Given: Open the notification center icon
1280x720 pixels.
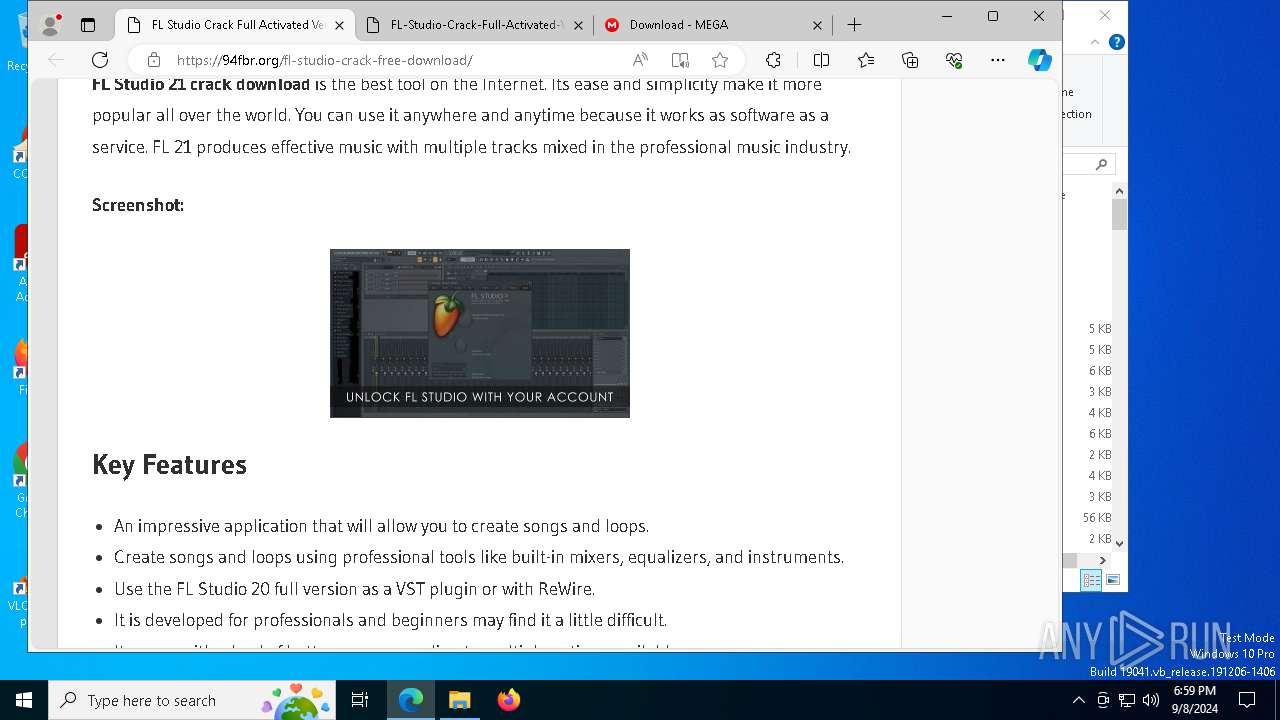Looking at the screenshot, I should click(x=1247, y=700).
